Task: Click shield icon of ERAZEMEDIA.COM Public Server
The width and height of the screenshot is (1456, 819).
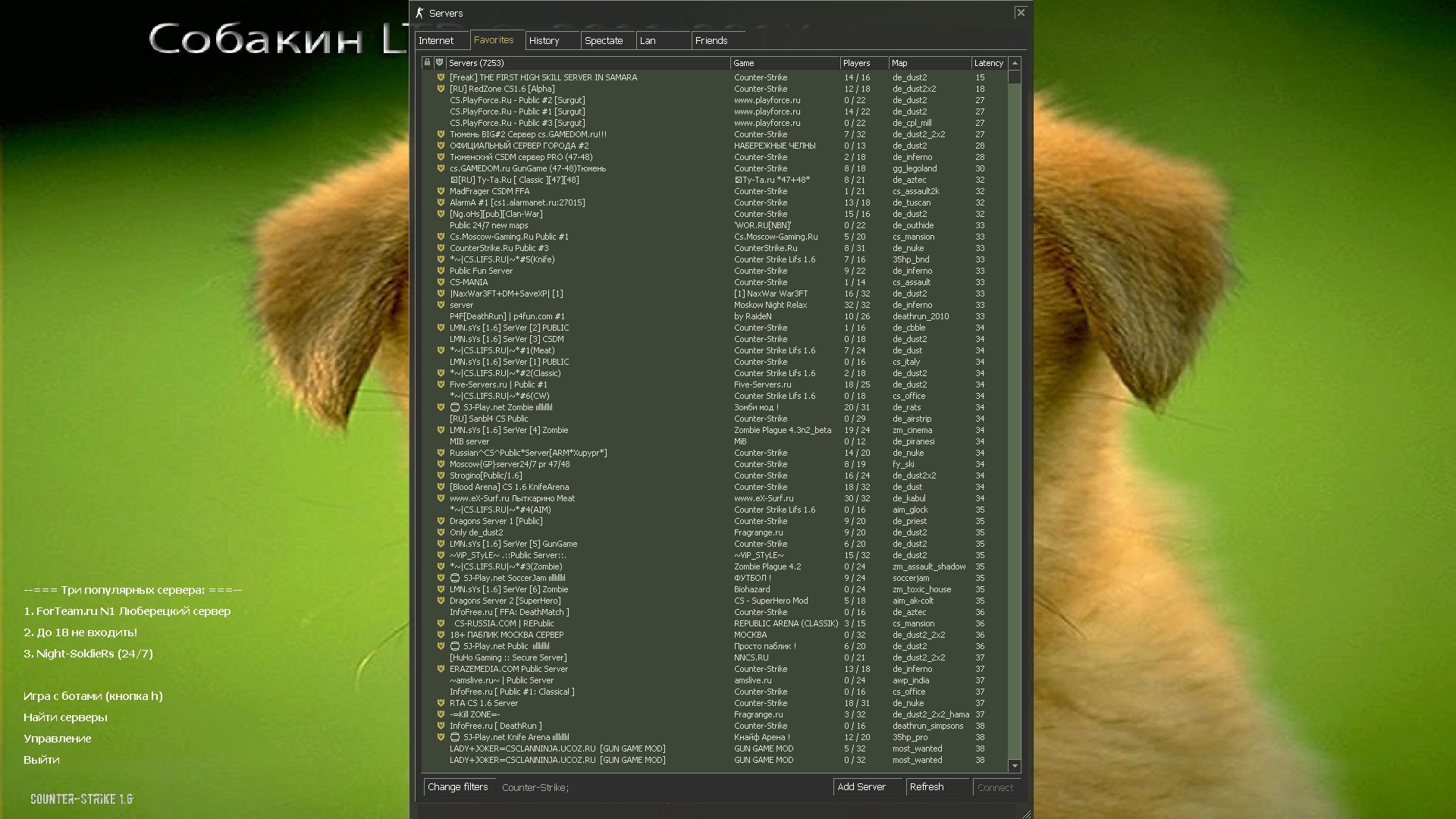Action: tap(441, 669)
